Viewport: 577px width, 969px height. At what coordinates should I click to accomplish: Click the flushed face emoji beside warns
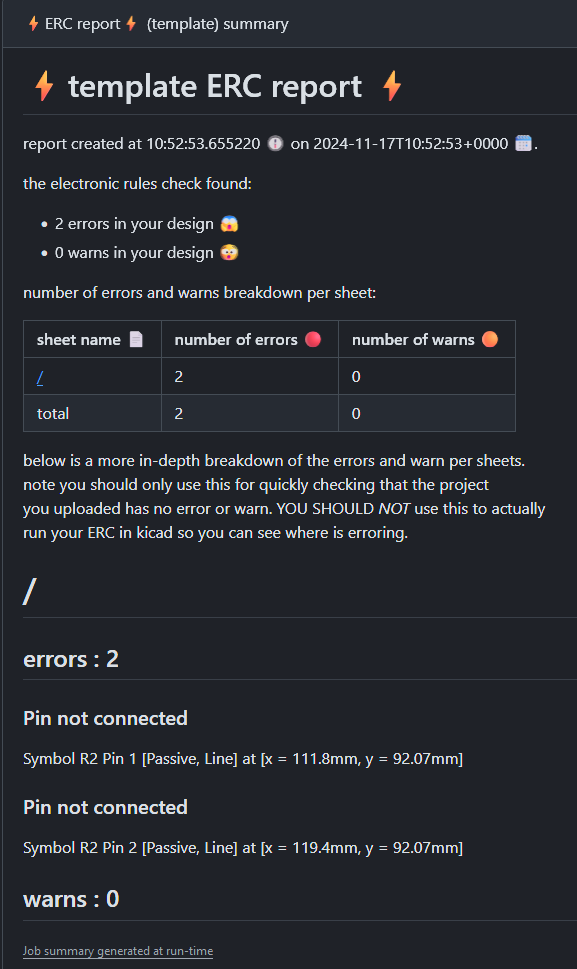pyautogui.click(x=229, y=253)
